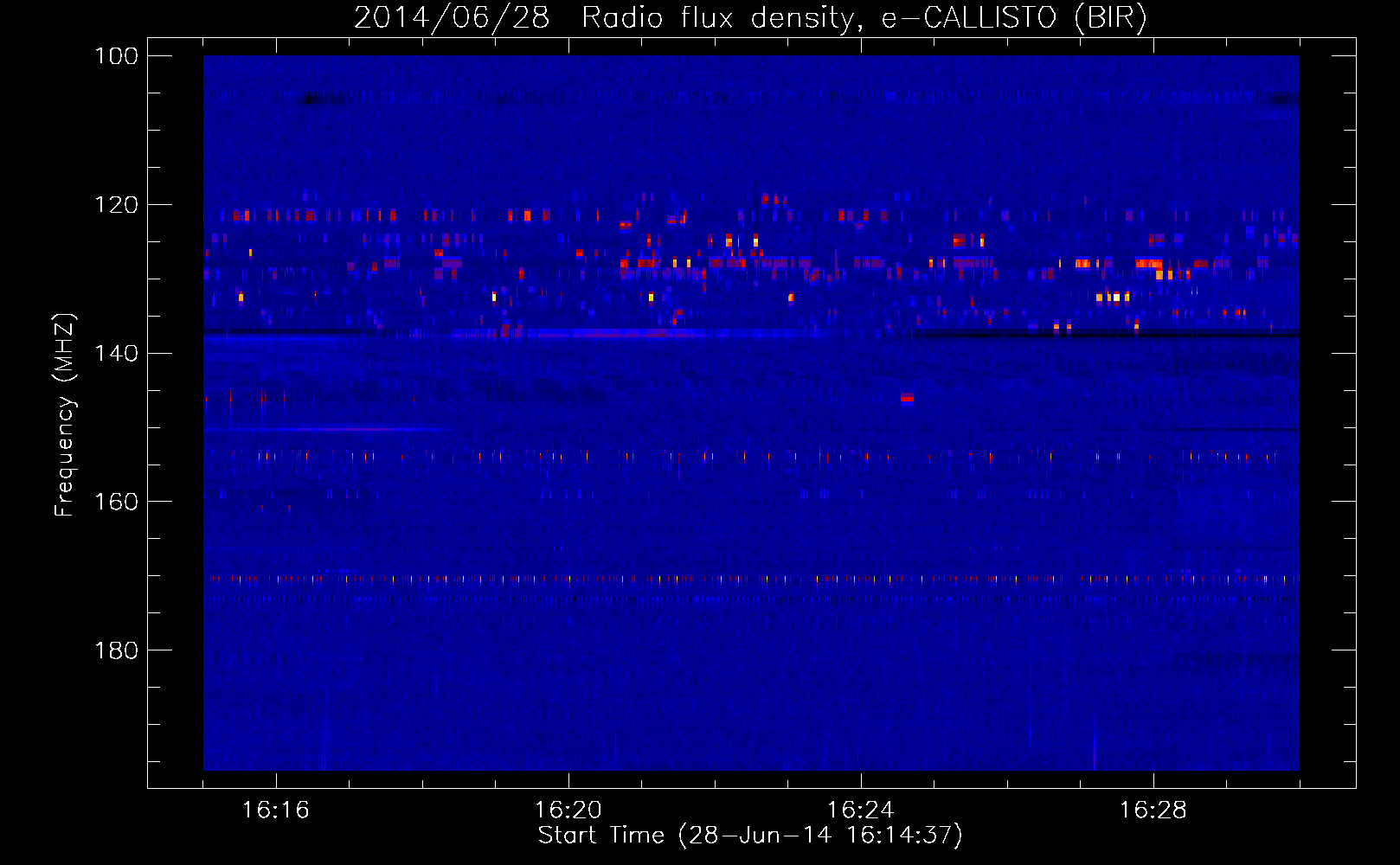Image resolution: width=1400 pixels, height=865 pixels.
Task: Click the 16:16 time tick label
Action: 276,811
